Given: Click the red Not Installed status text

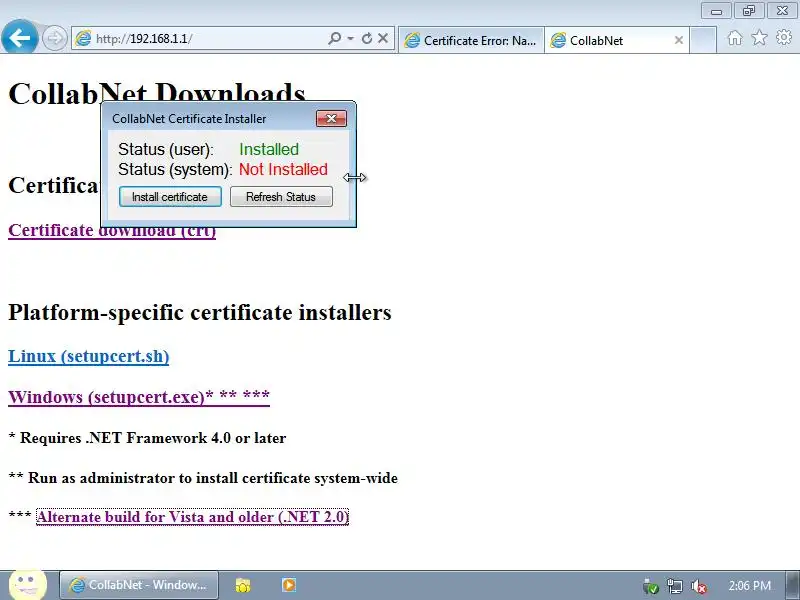Looking at the screenshot, I should click(x=283, y=169).
